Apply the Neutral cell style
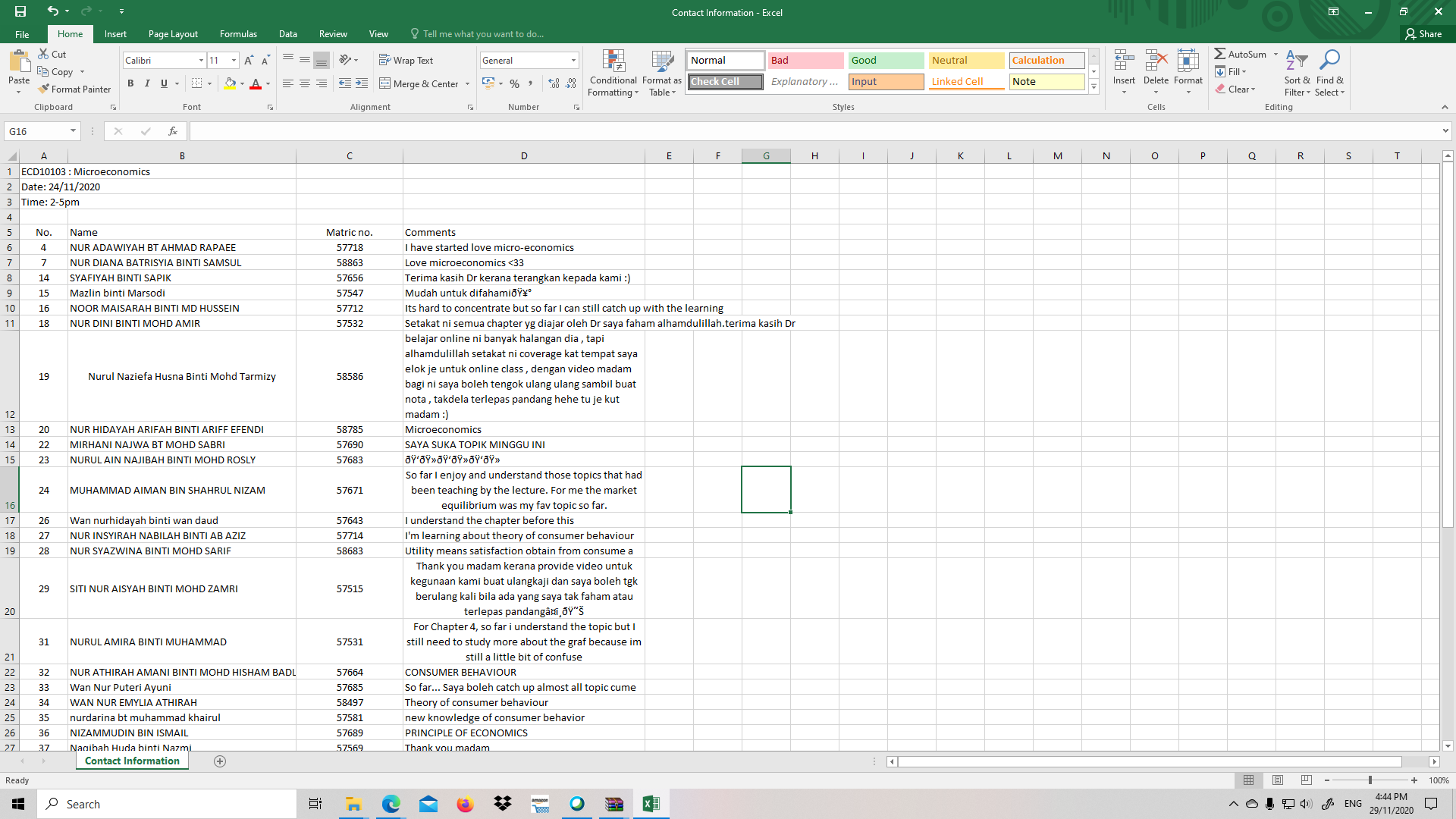Image resolution: width=1456 pixels, height=819 pixels. click(966, 60)
